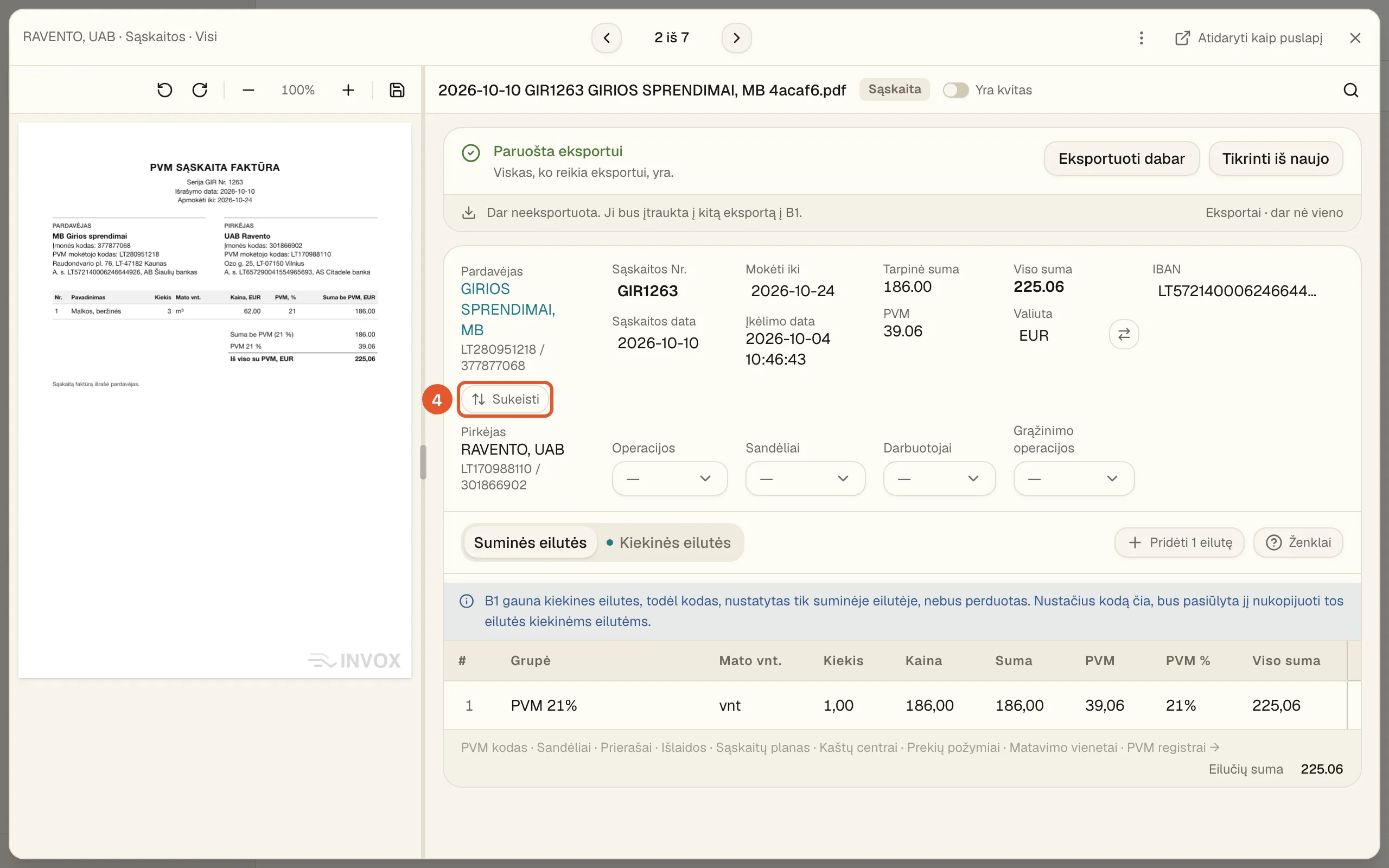Click Pridėti 1 eilutę button

pos(1180,542)
